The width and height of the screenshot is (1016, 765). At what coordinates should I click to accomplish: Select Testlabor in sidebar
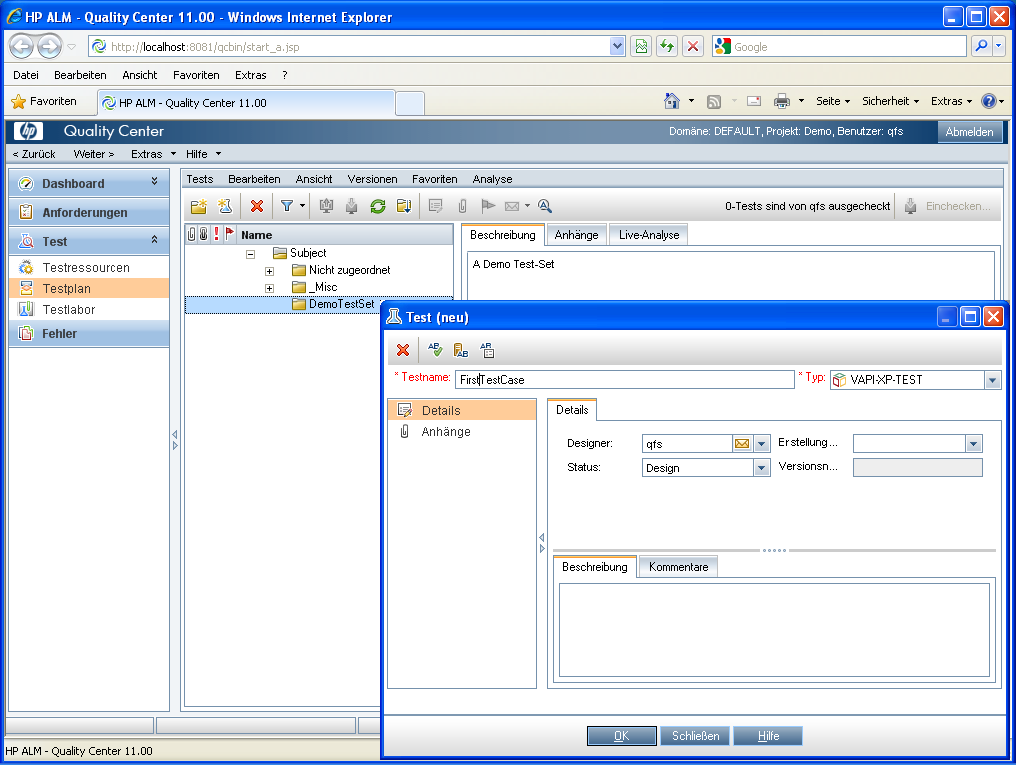click(89, 310)
